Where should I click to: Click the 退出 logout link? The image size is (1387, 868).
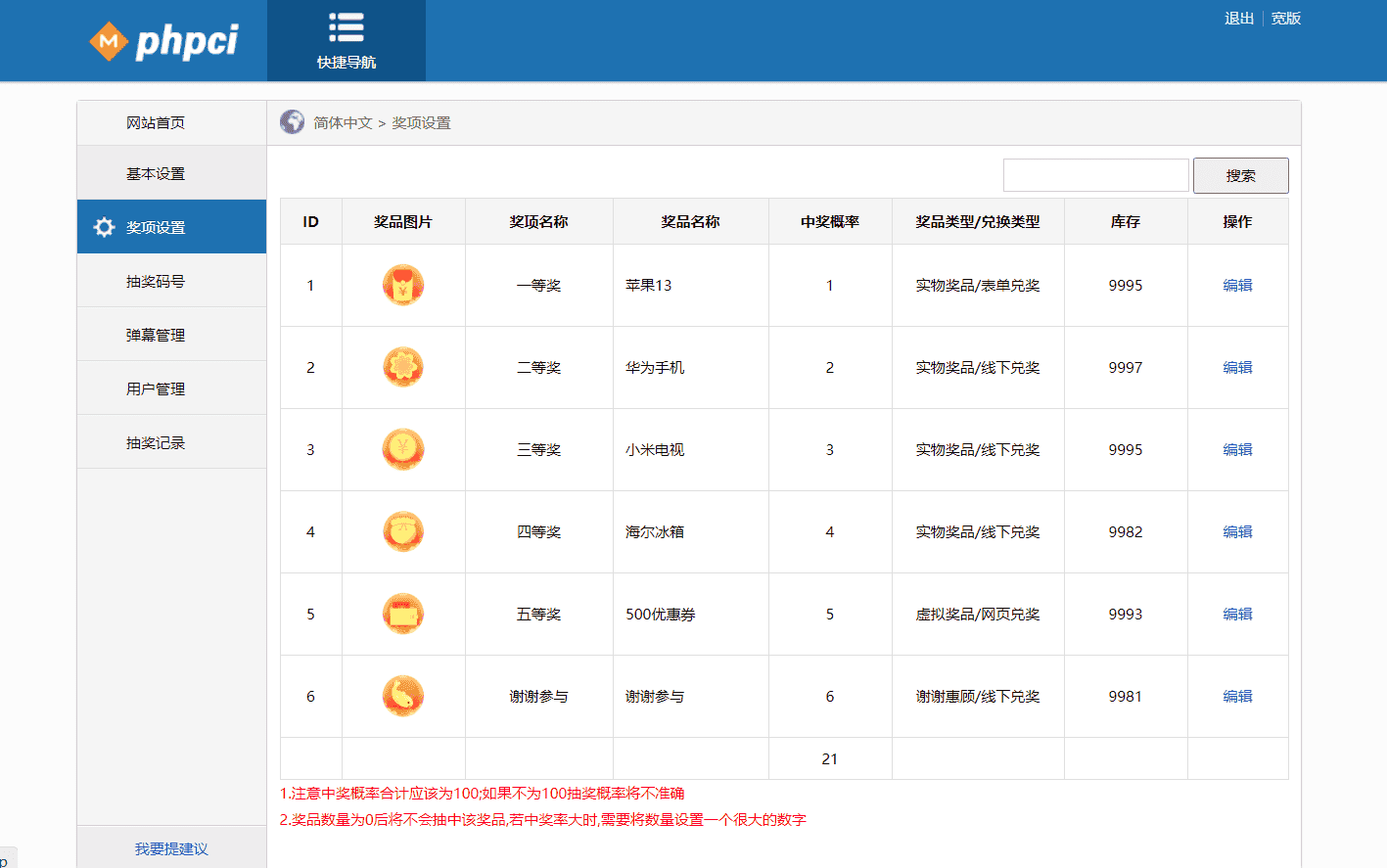click(x=1238, y=19)
